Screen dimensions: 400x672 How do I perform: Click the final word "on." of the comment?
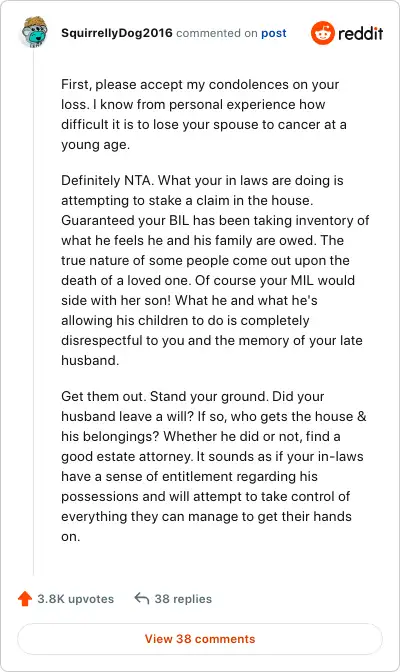tap(70, 537)
